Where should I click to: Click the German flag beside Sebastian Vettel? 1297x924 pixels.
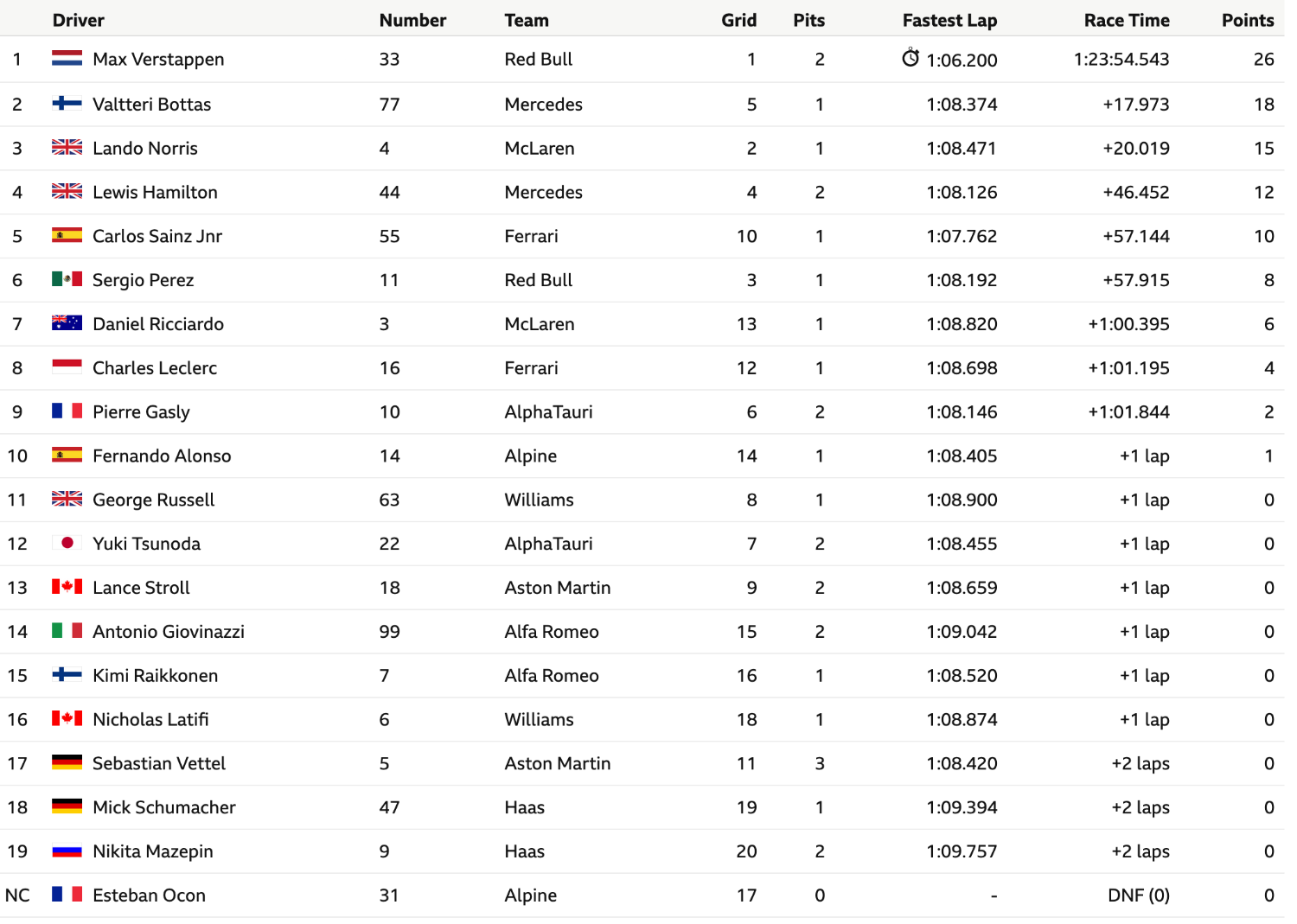click(67, 762)
